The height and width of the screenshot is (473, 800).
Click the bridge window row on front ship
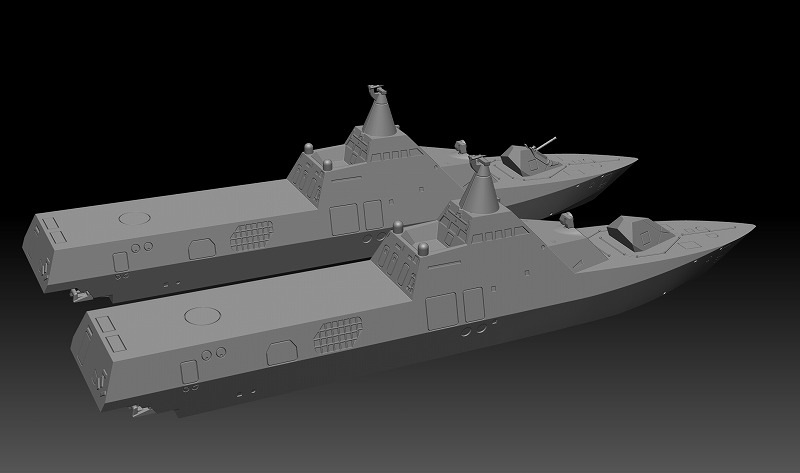[x=499, y=235]
